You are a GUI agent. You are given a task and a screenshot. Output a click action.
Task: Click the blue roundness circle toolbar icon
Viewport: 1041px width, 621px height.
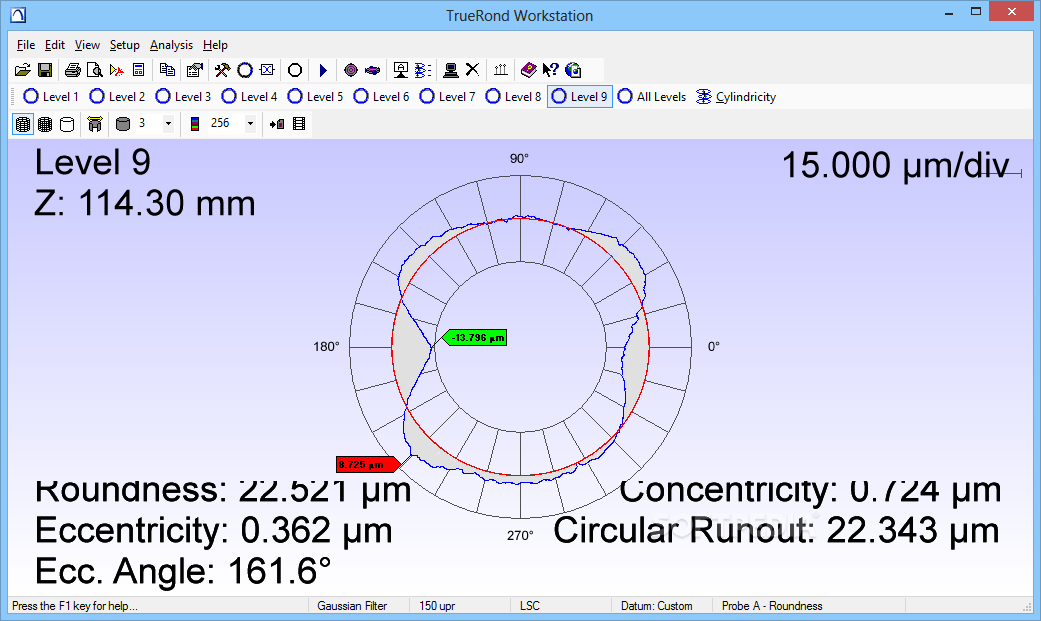245,70
